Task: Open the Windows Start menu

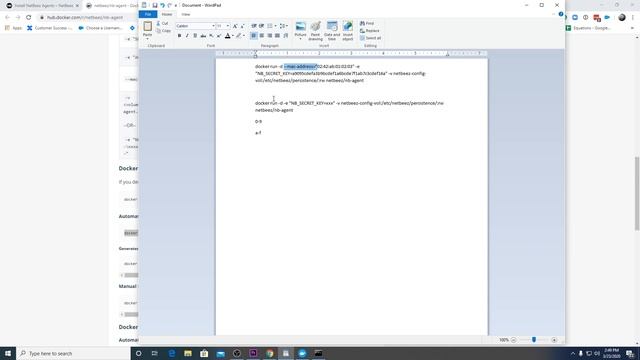Action: click(x=8, y=353)
